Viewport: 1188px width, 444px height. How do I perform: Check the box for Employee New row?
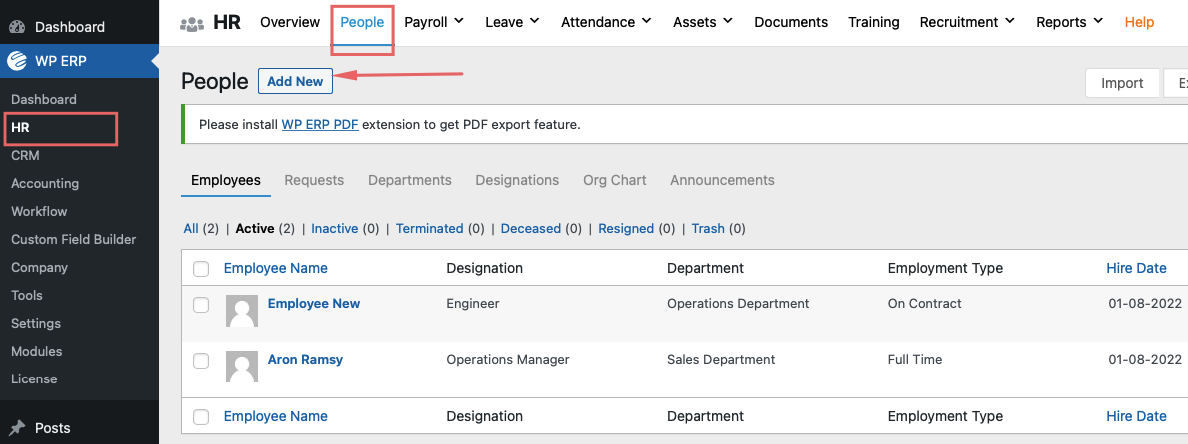[x=201, y=305]
